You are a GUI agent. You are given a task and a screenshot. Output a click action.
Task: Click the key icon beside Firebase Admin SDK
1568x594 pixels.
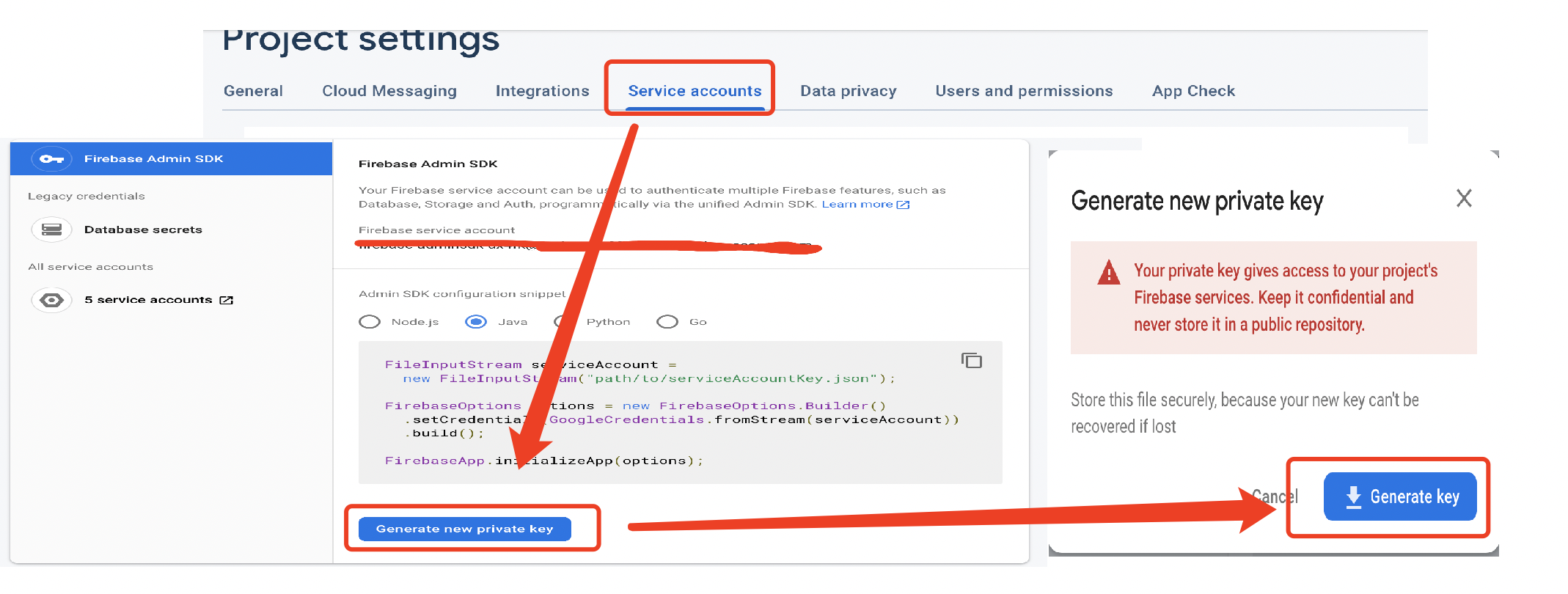tap(51, 158)
